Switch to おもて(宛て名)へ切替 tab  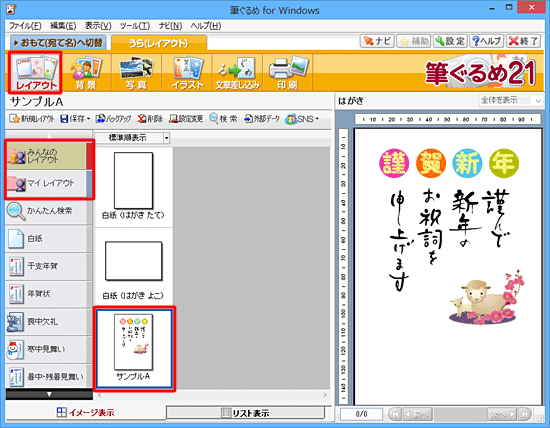(58, 43)
